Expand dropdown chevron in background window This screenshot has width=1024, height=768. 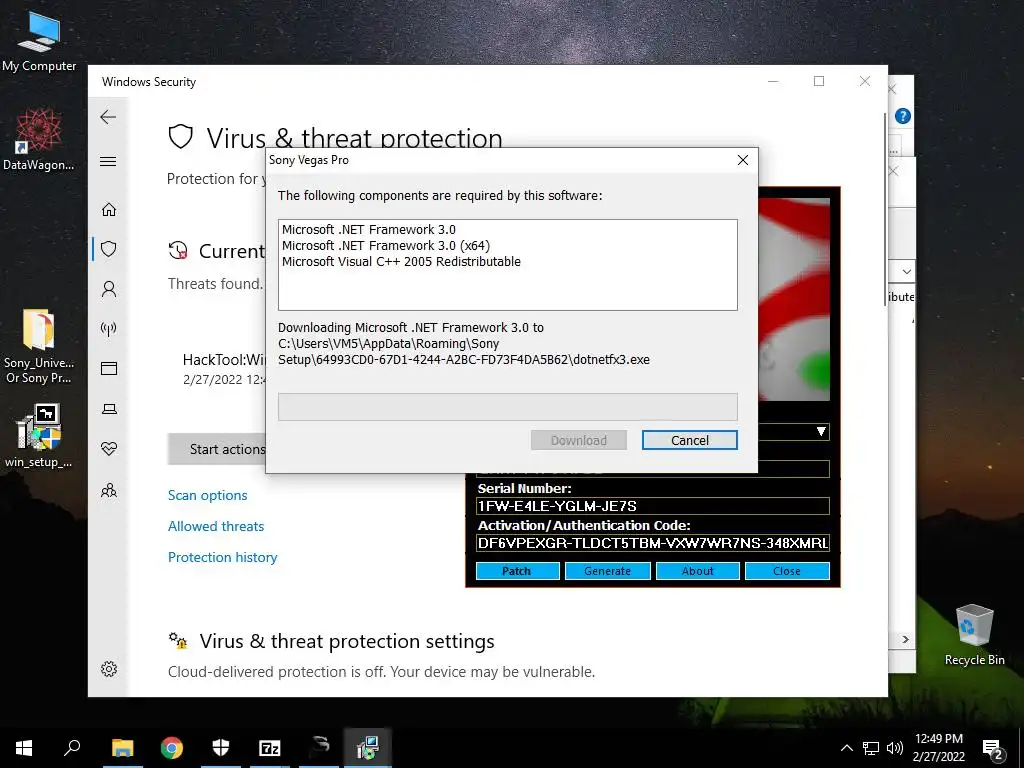pyautogui.click(x=906, y=271)
